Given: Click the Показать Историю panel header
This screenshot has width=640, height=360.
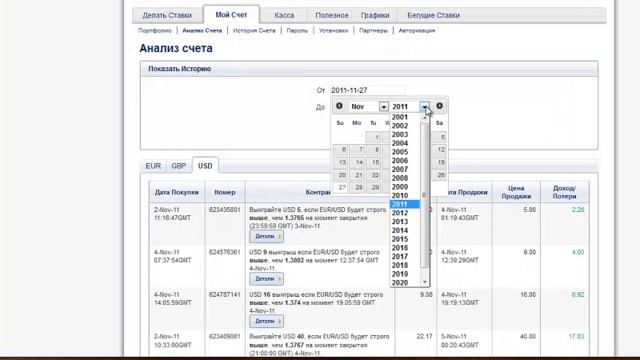Looking at the screenshot, I should (369, 69).
